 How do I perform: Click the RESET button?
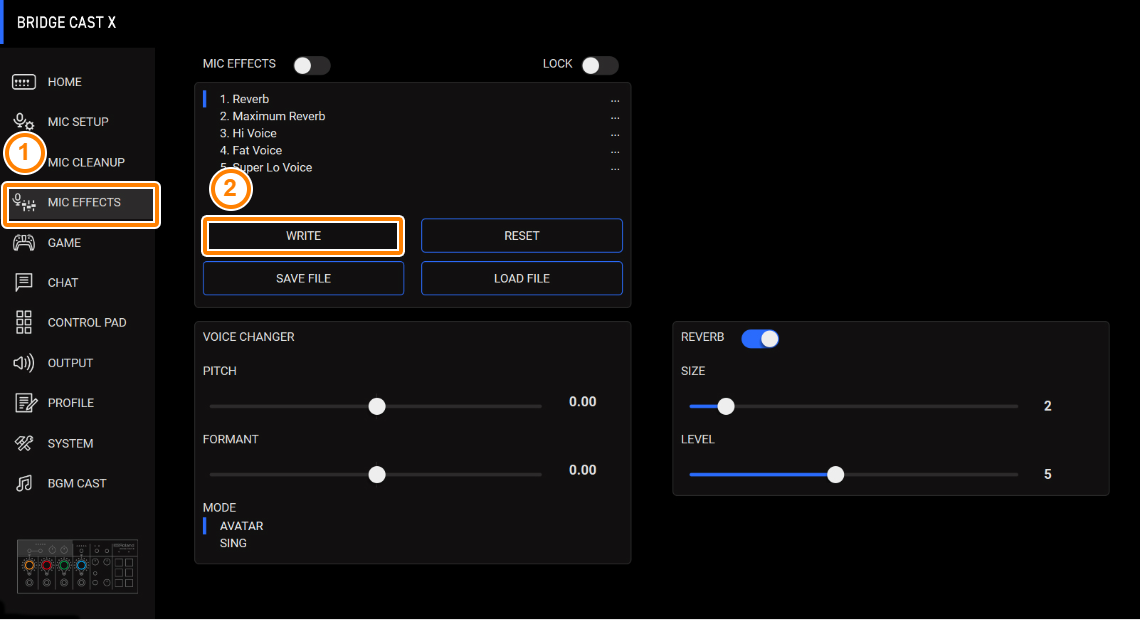coord(521,236)
